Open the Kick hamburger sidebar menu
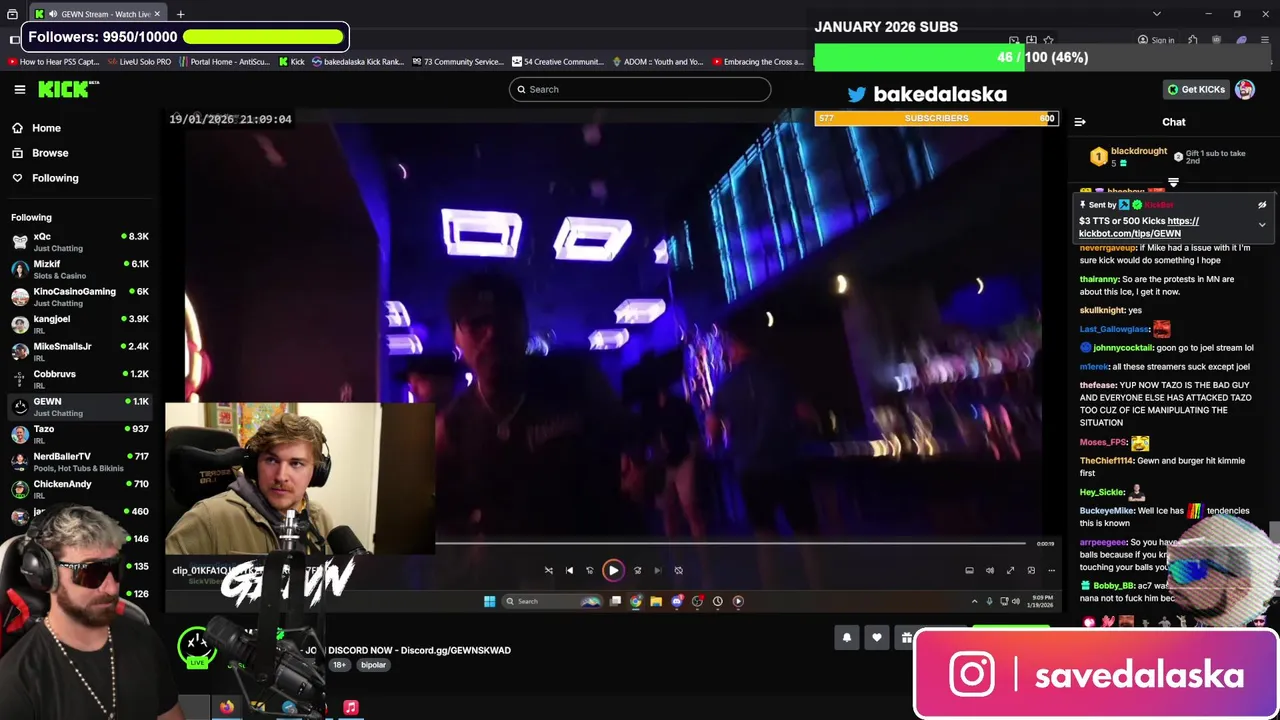Image resolution: width=1280 pixels, height=720 pixels. pos(19,89)
